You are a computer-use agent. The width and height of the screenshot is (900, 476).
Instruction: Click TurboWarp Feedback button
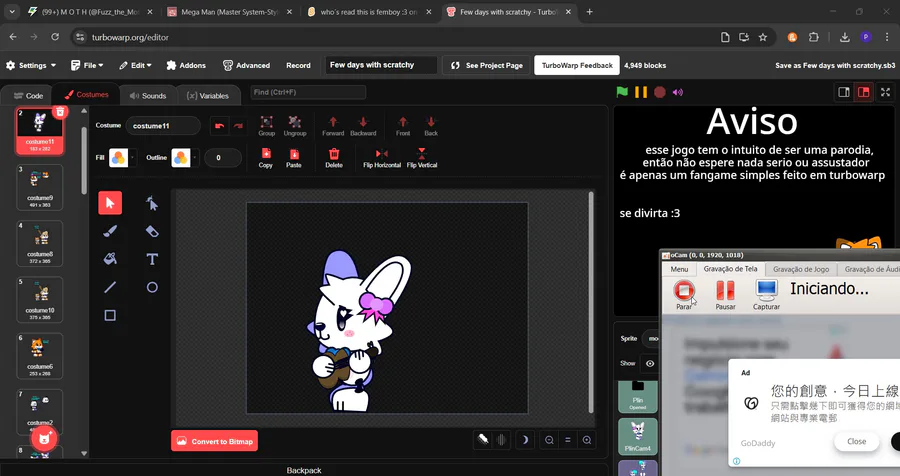577,65
